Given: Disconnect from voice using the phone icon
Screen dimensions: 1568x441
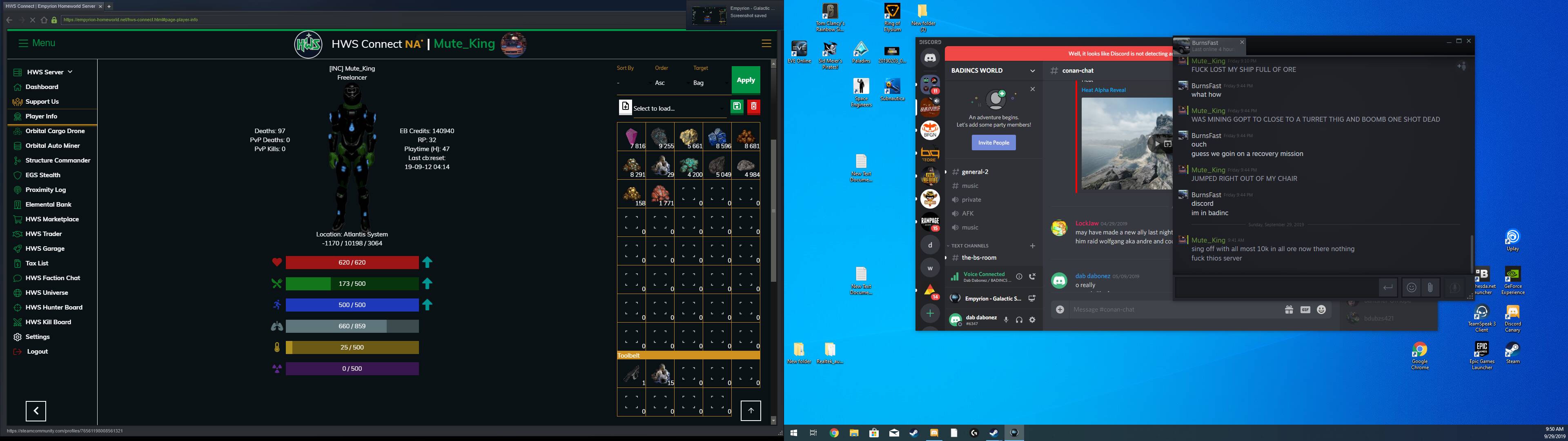Looking at the screenshot, I should pos(1032,276).
